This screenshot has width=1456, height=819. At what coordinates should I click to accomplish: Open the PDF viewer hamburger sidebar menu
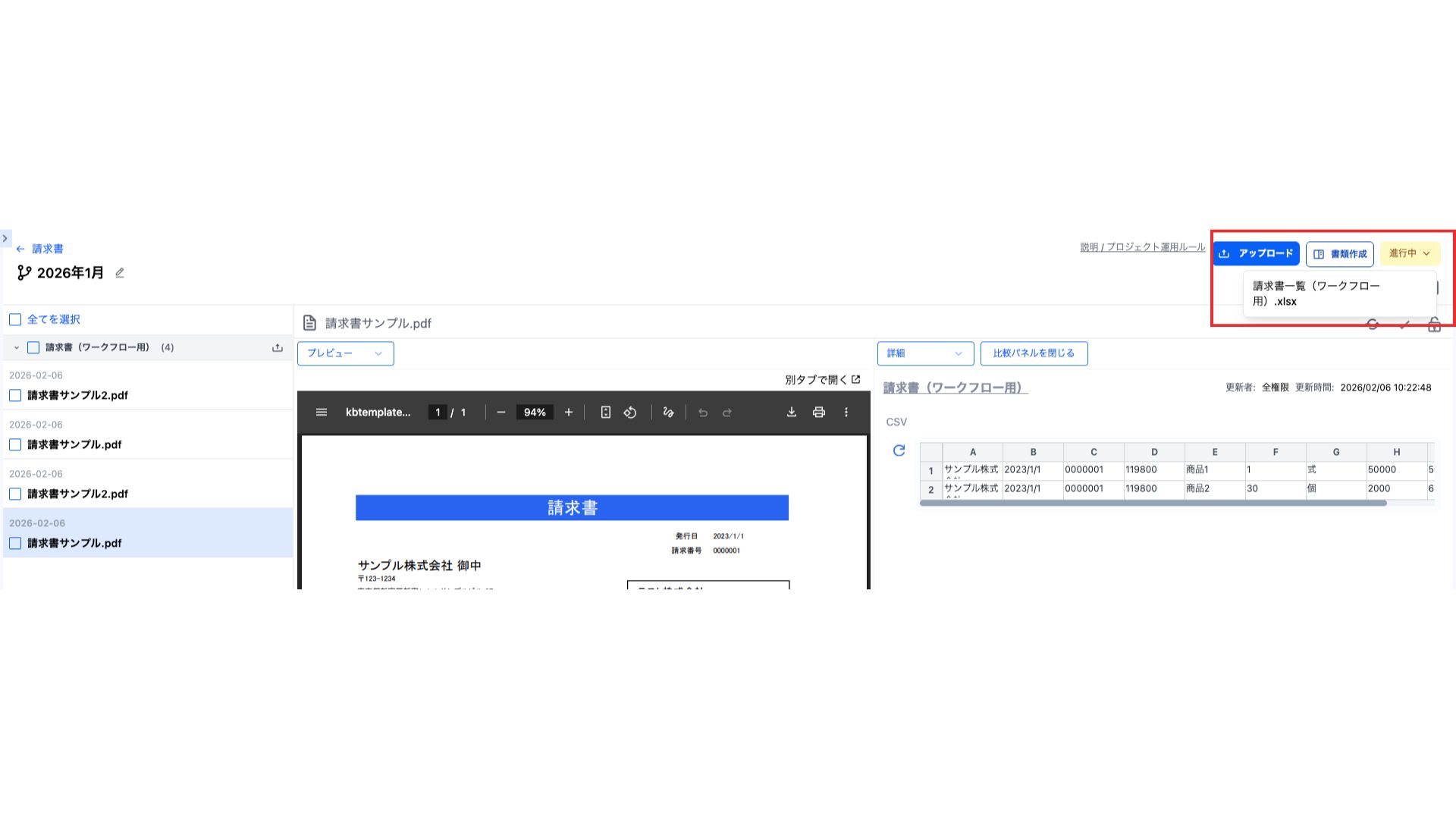(322, 413)
